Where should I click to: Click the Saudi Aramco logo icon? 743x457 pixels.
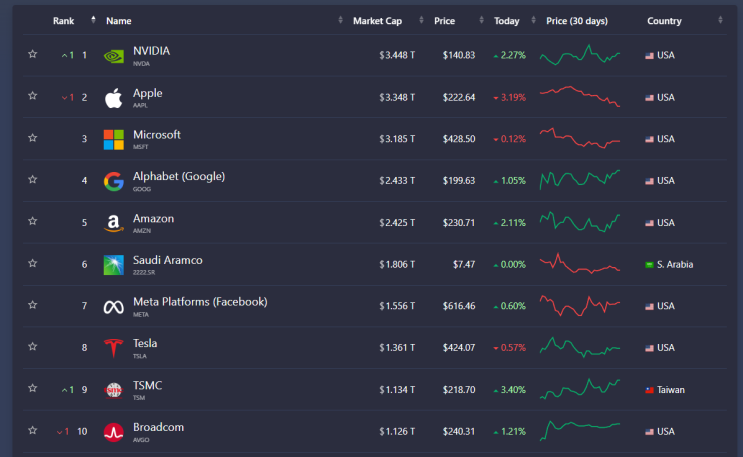click(x=114, y=266)
